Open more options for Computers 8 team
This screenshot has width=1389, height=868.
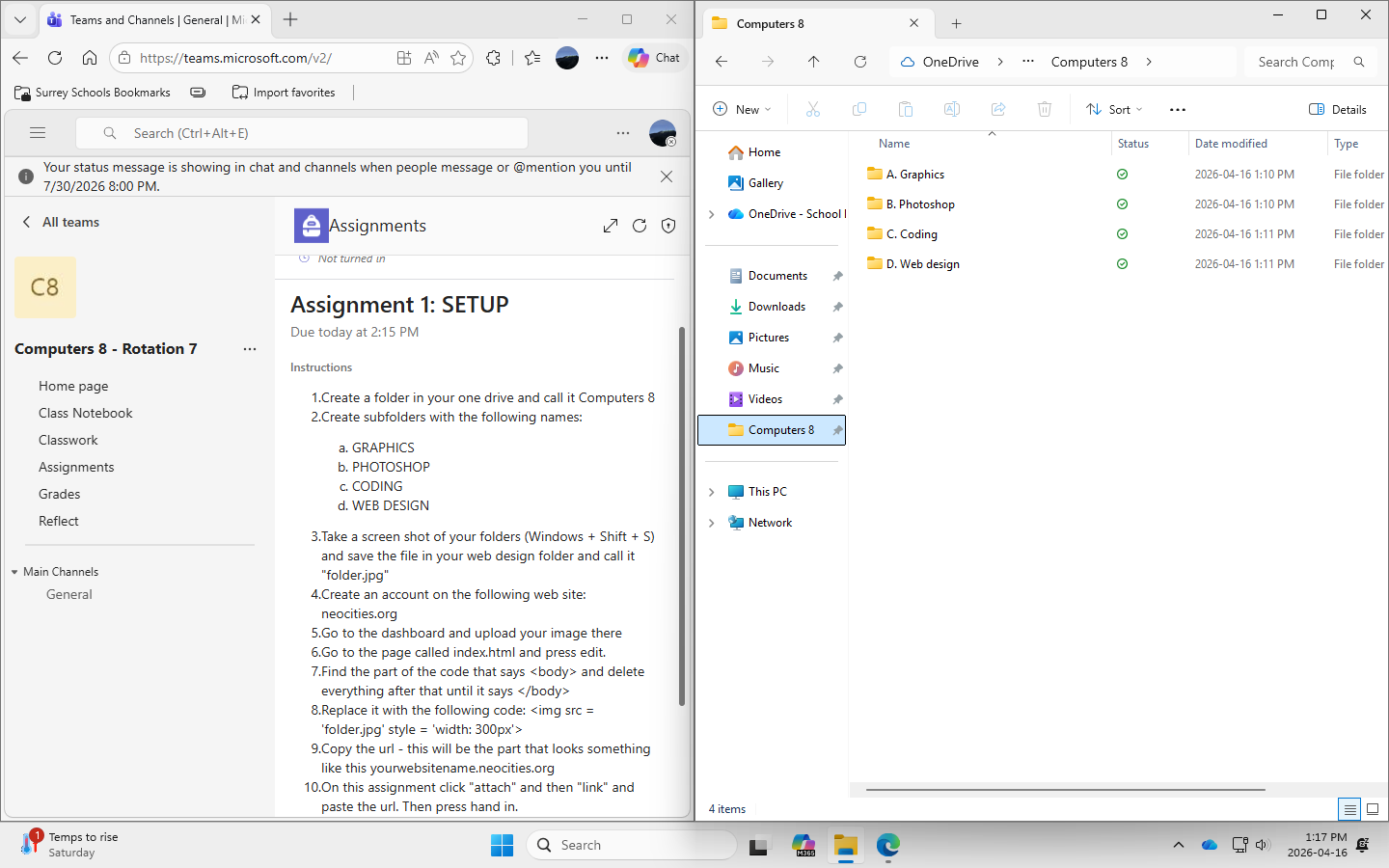click(250, 349)
